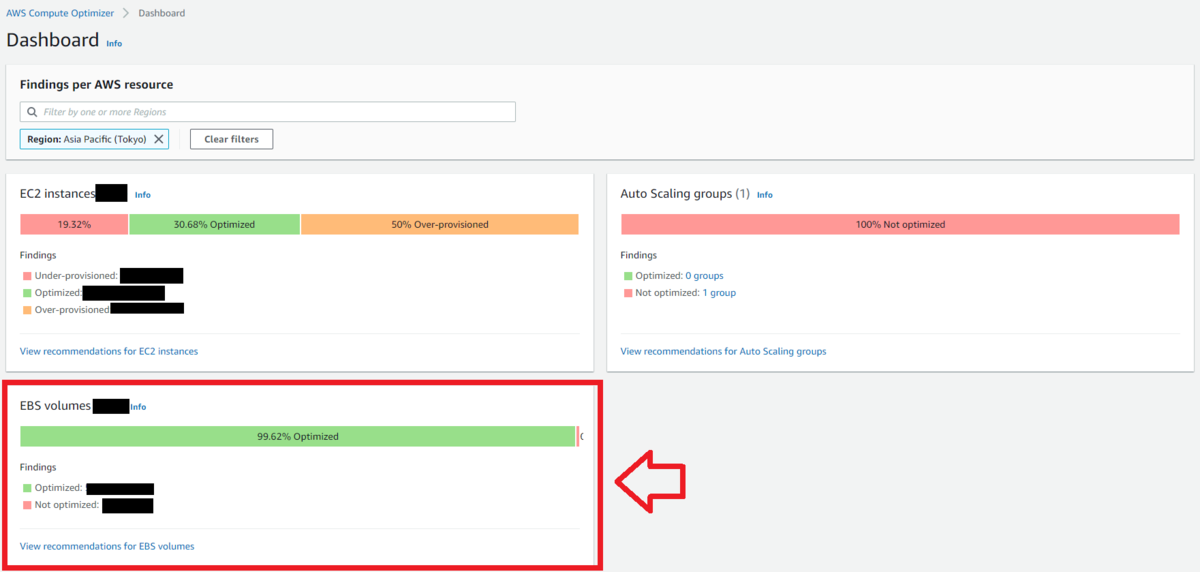Open Info link for EC2 instances
Image resolution: width=1200 pixels, height=572 pixels.
pyautogui.click(x=142, y=195)
